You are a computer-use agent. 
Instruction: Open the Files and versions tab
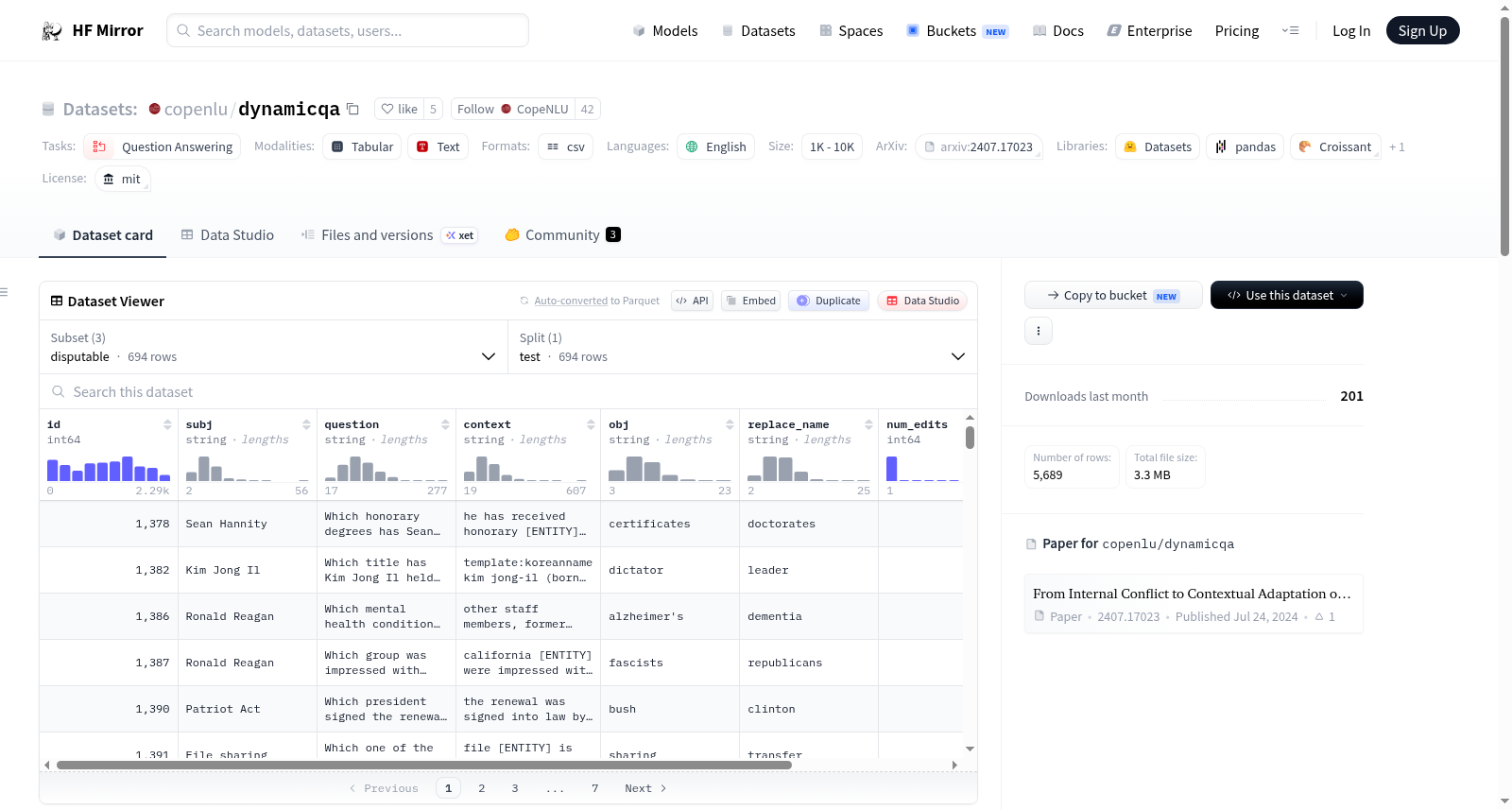(388, 235)
